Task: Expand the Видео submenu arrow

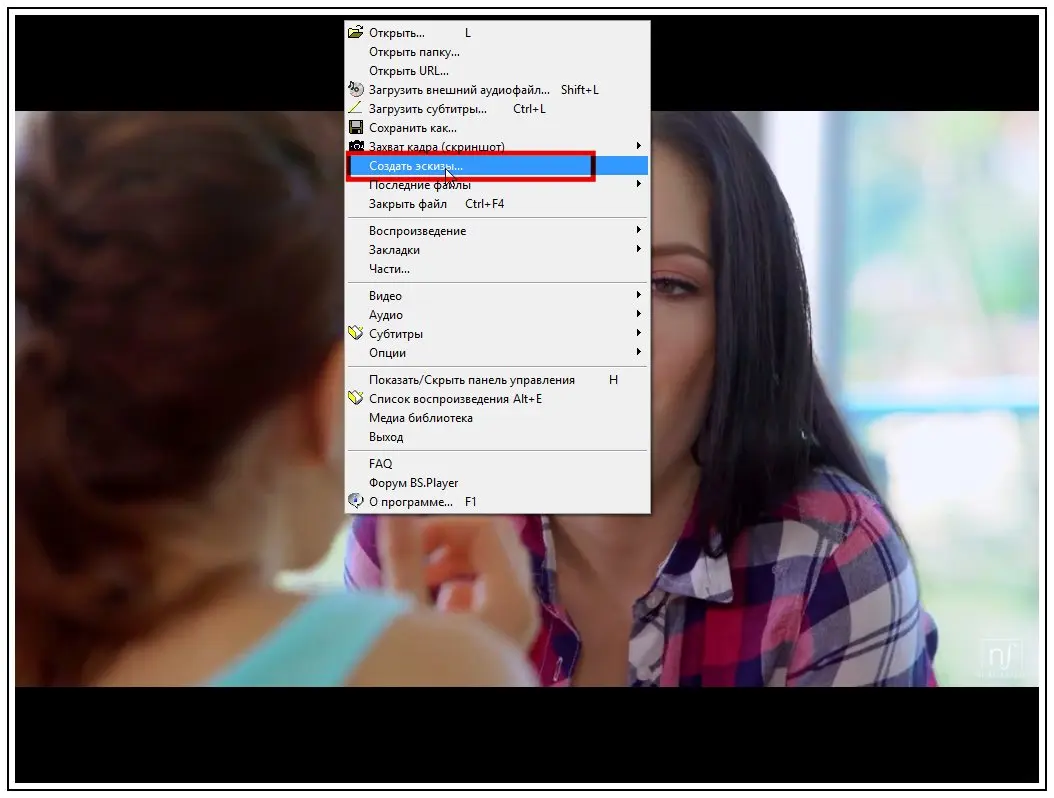Action: pos(639,294)
